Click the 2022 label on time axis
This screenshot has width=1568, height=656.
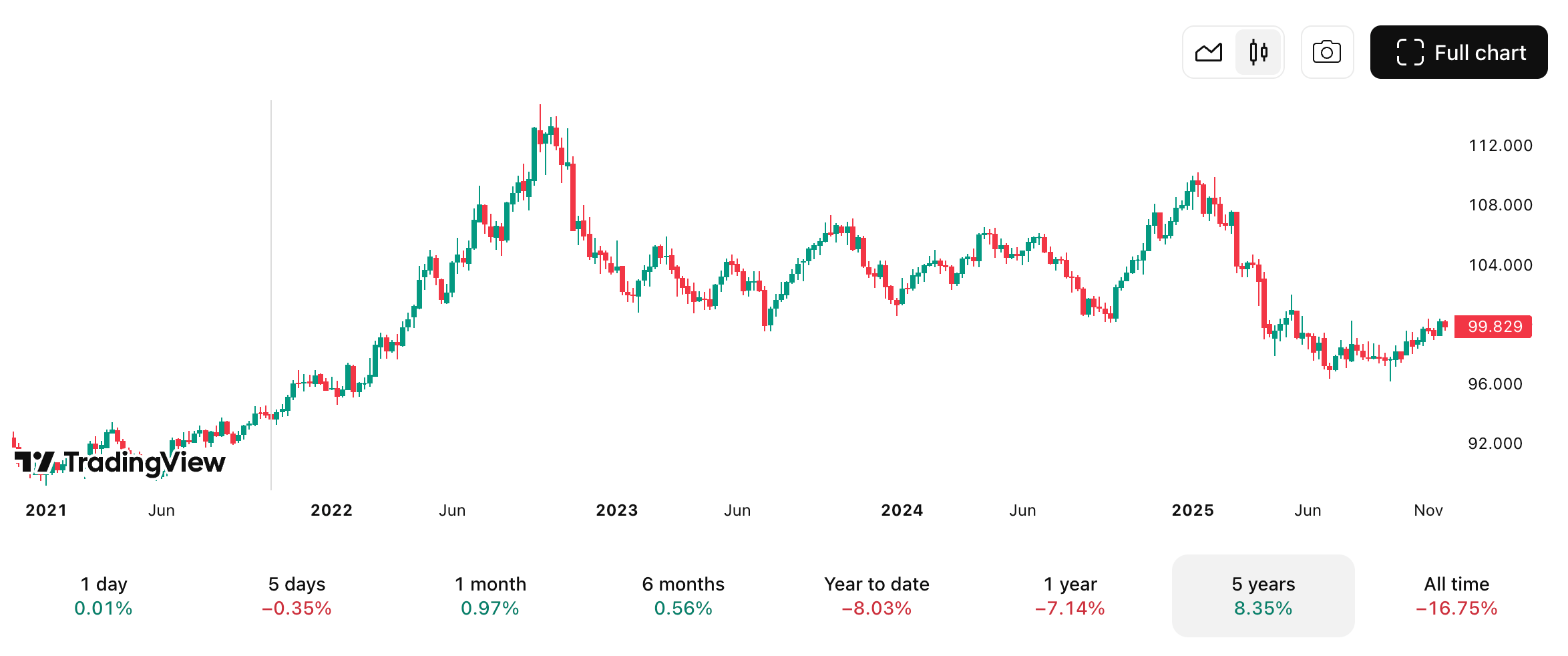tap(331, 510)
